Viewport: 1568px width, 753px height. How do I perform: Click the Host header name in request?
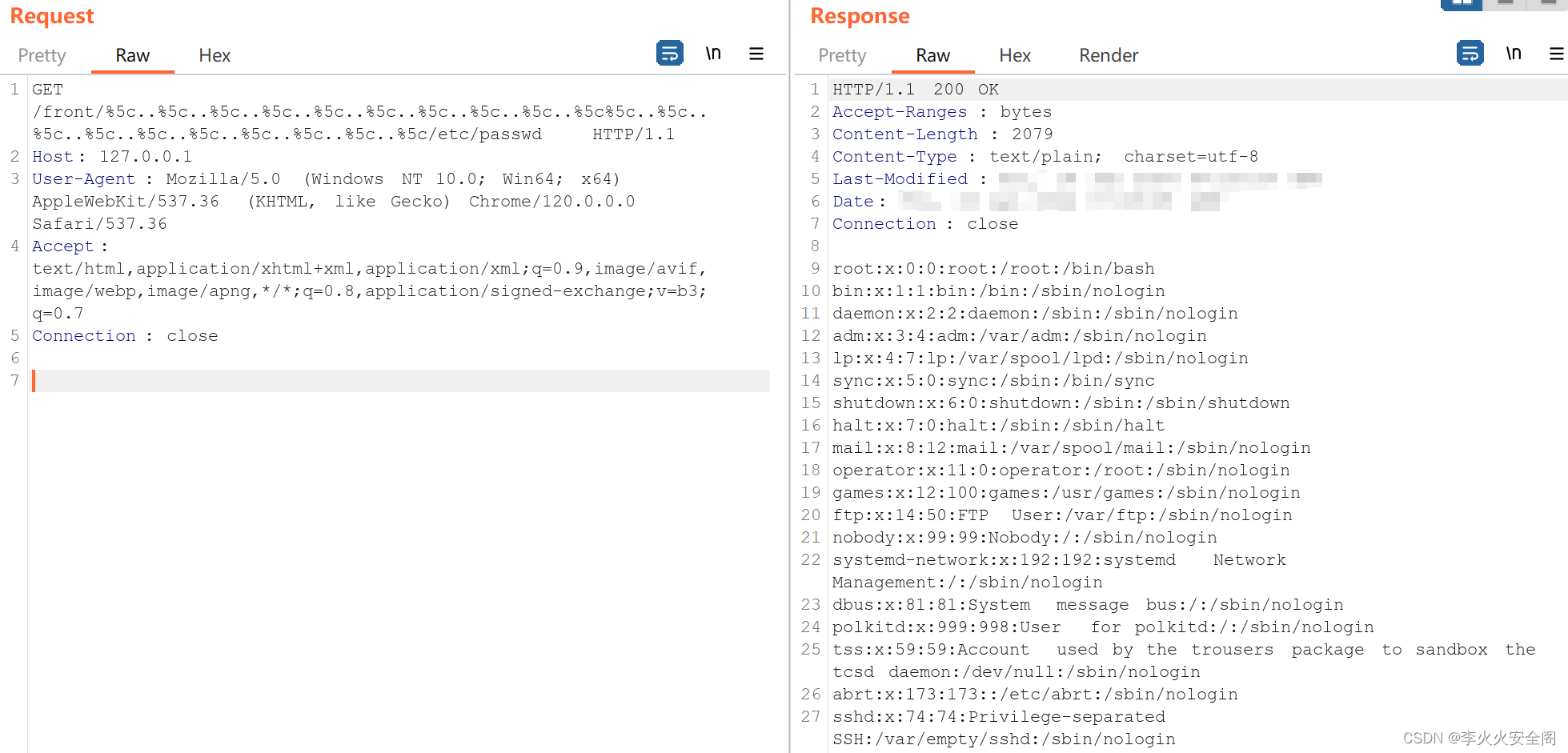[x=53, y=157]
